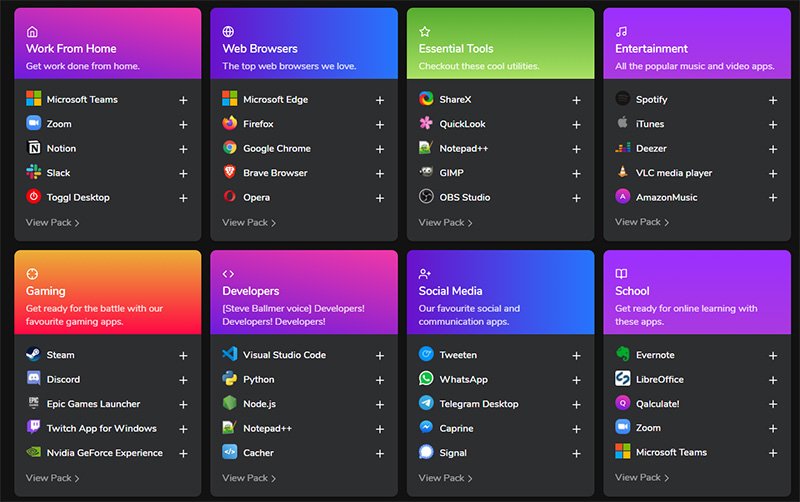Add Twitch App for Windows with plus button
The height and width of the screenshot is (502, 800).
coord(183,429)
